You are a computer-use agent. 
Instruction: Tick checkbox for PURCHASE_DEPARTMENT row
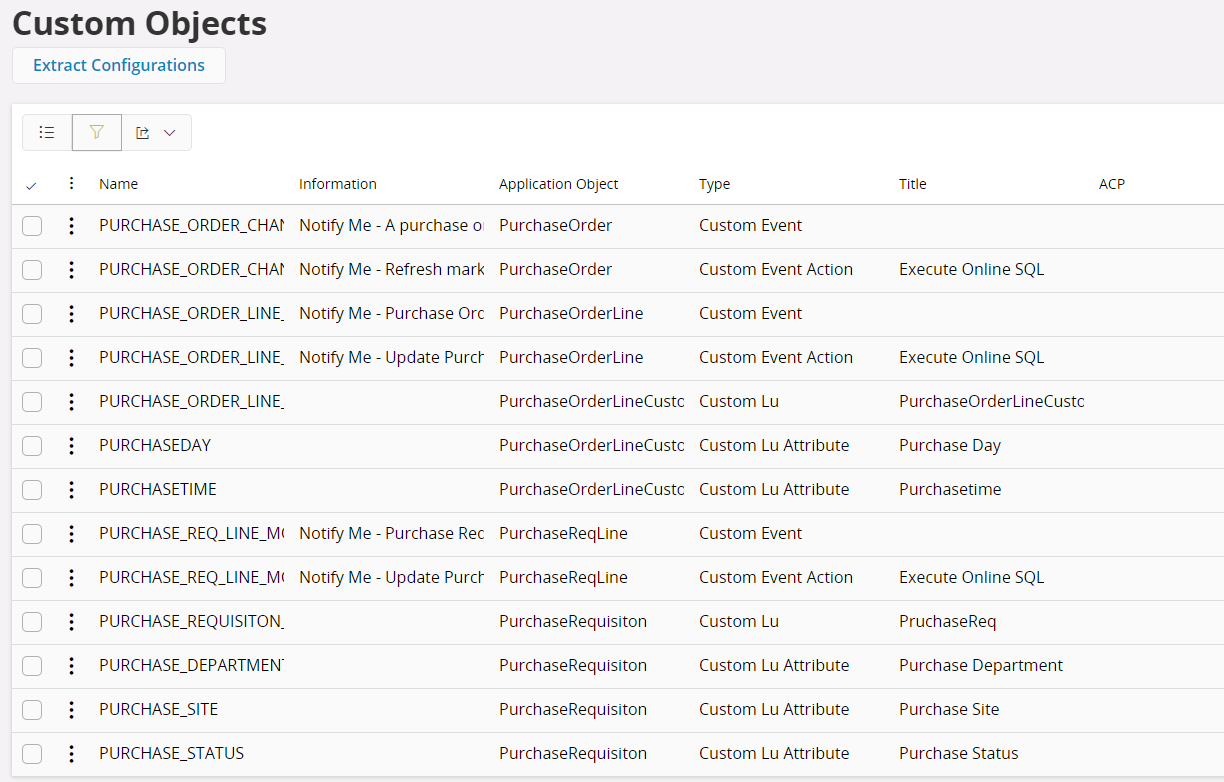pyautogui.click(x=32, y=666)
